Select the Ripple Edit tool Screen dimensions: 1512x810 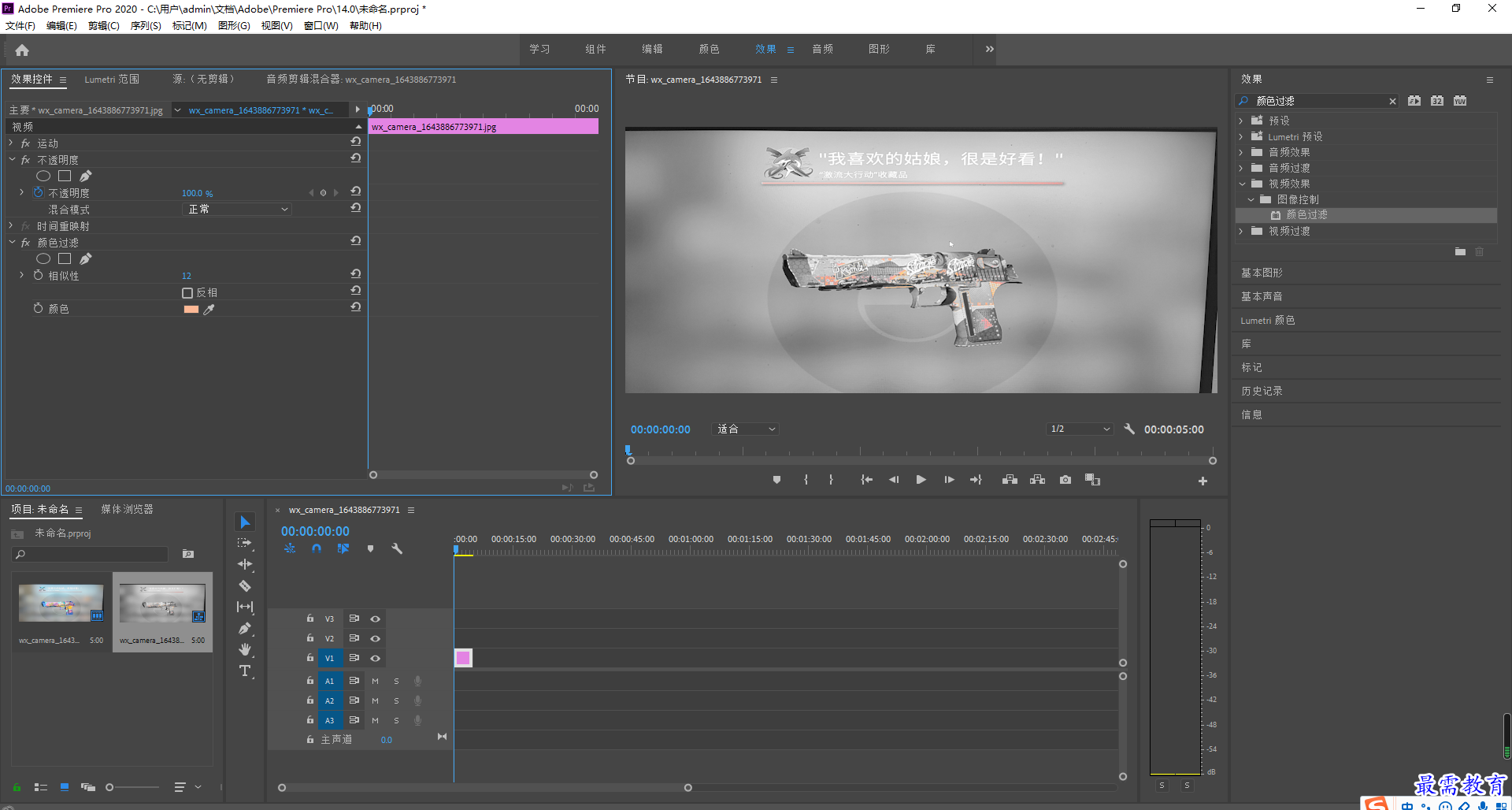pos(245,564)
